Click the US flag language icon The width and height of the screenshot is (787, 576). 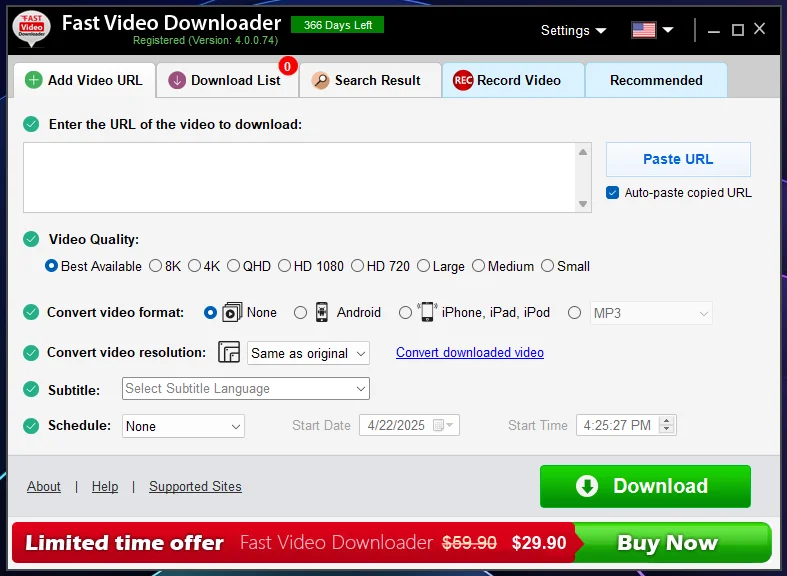coord(643,30)
